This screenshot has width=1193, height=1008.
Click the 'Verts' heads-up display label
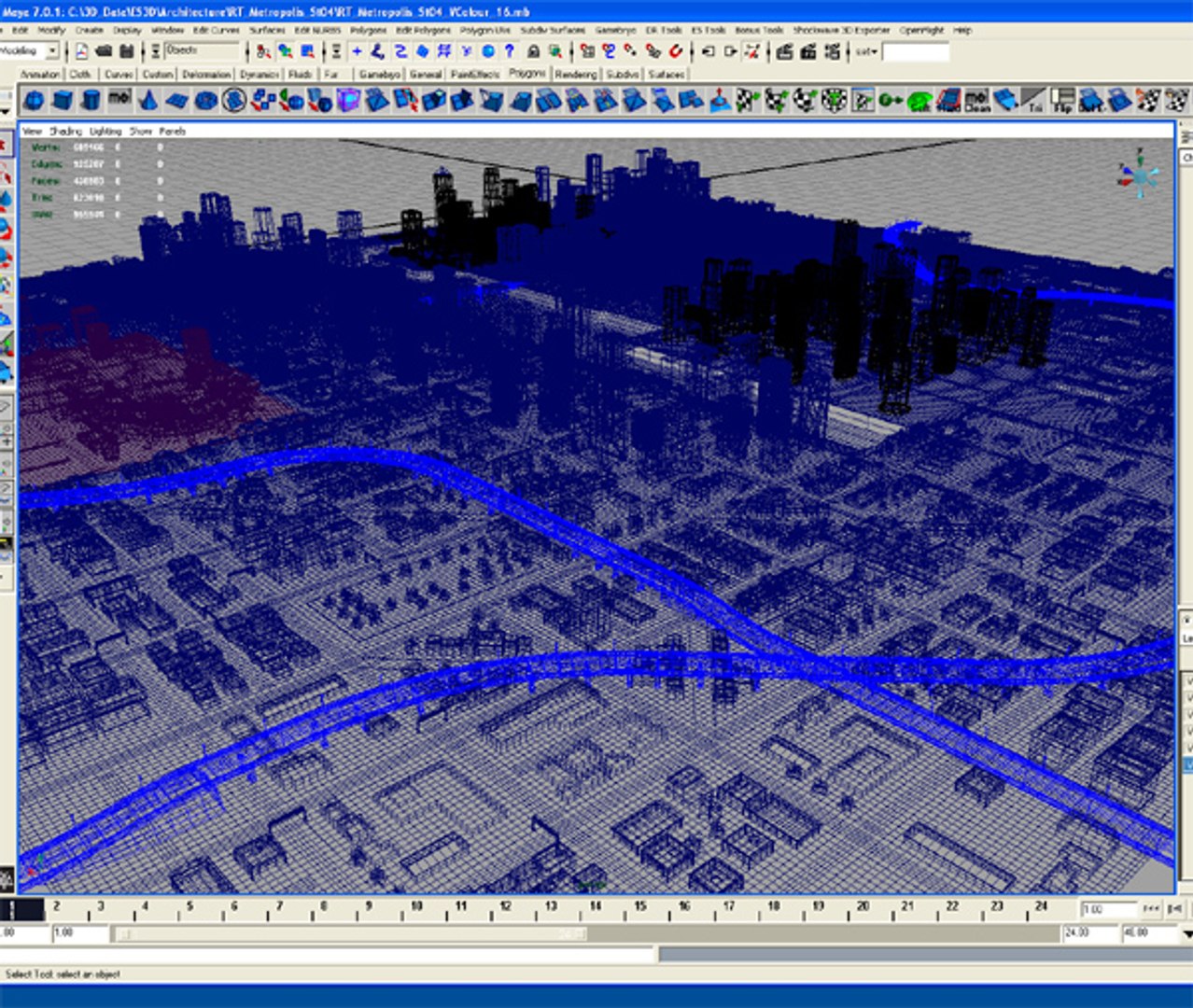[x=45, y=147]
